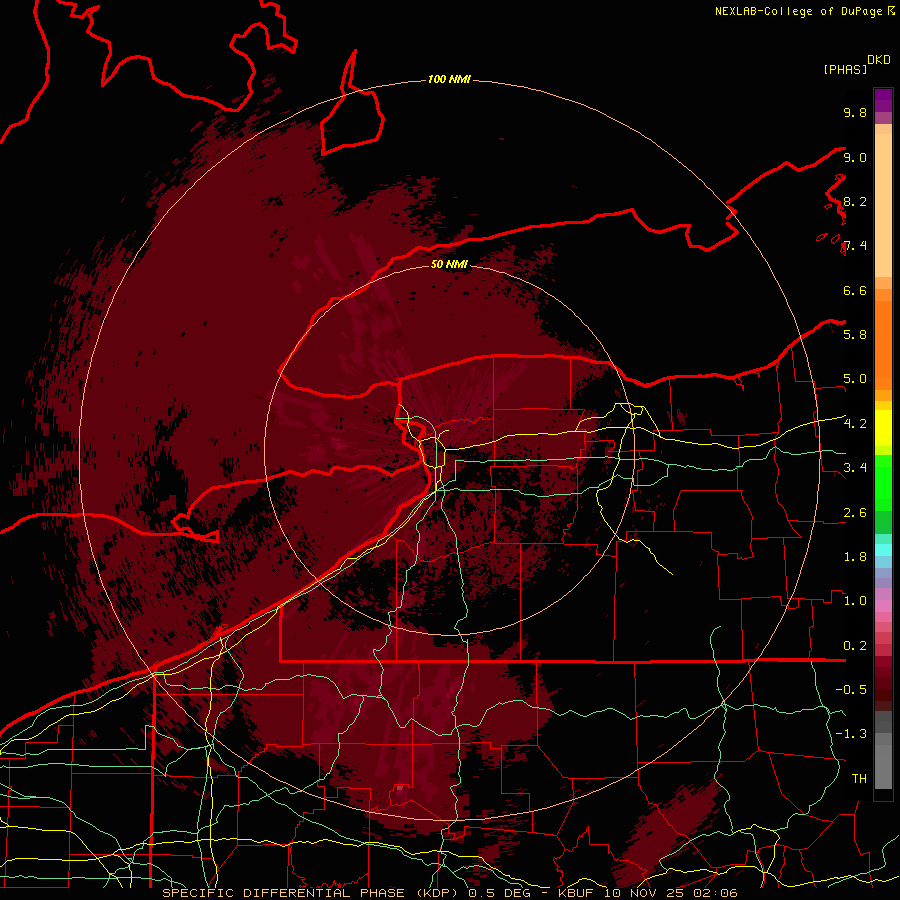Click the 5.0 legend value
900x900 pixels.
tap(855, 379)
